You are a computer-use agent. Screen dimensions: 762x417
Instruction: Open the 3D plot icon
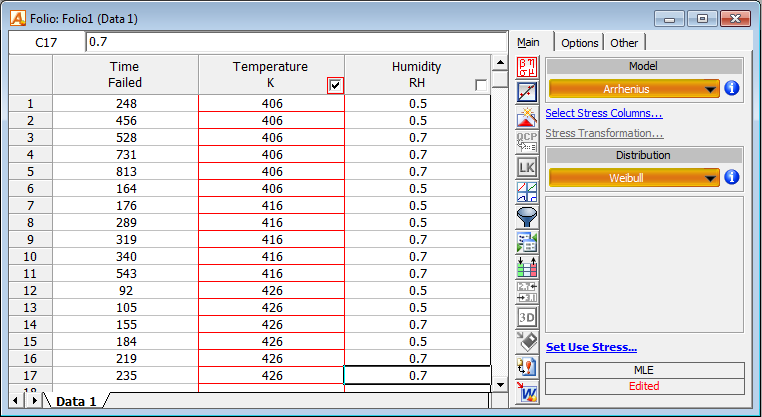(x=527, y=317)
